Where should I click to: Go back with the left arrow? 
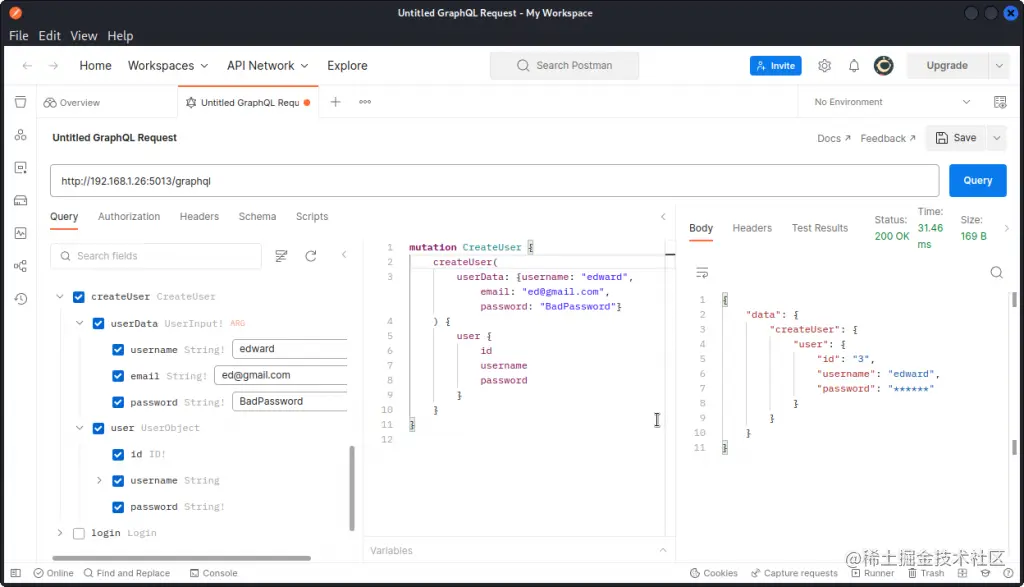tap(27, 65)
